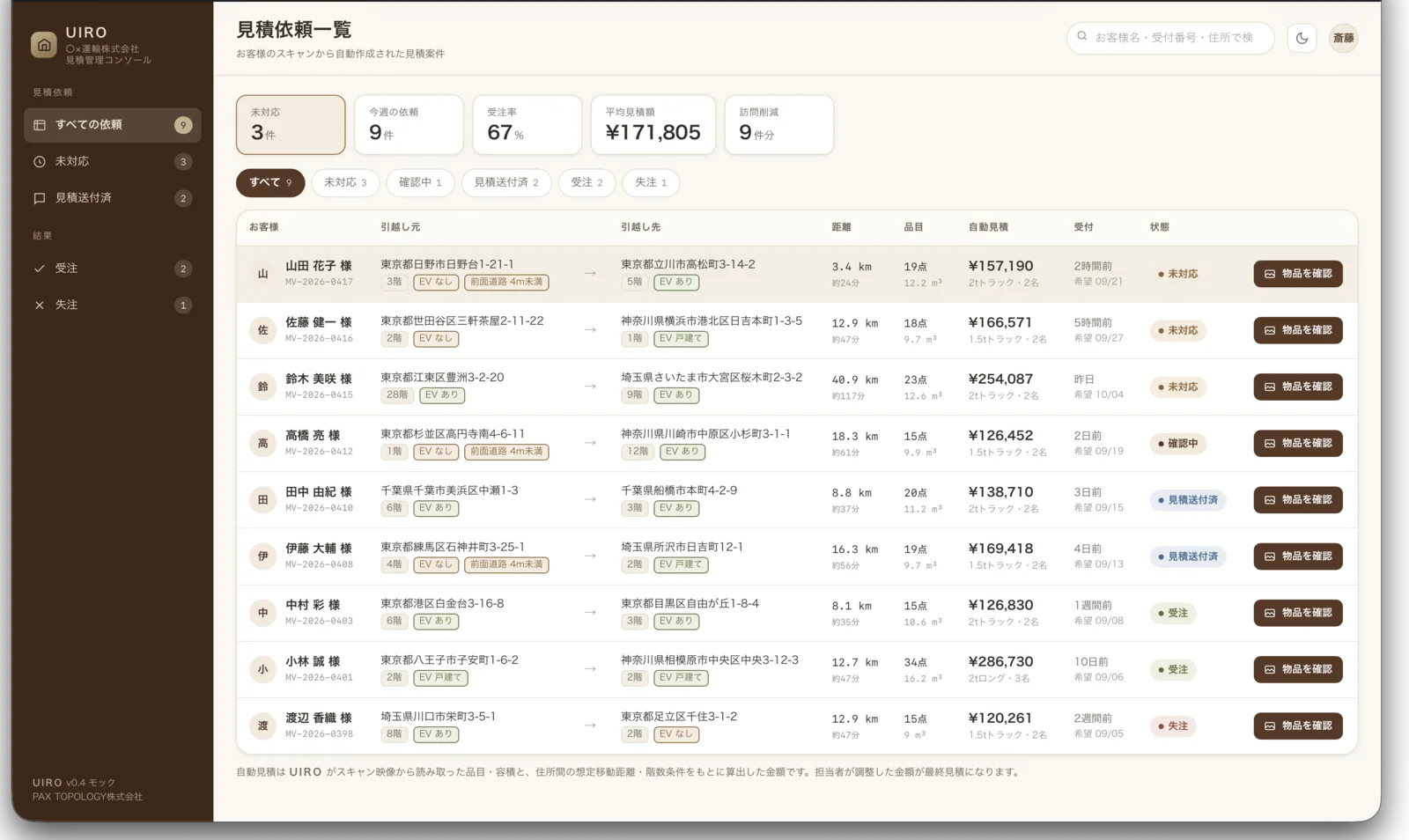Click the 距離 column header
The image size is (1409, 840).
tap(841, 227)
